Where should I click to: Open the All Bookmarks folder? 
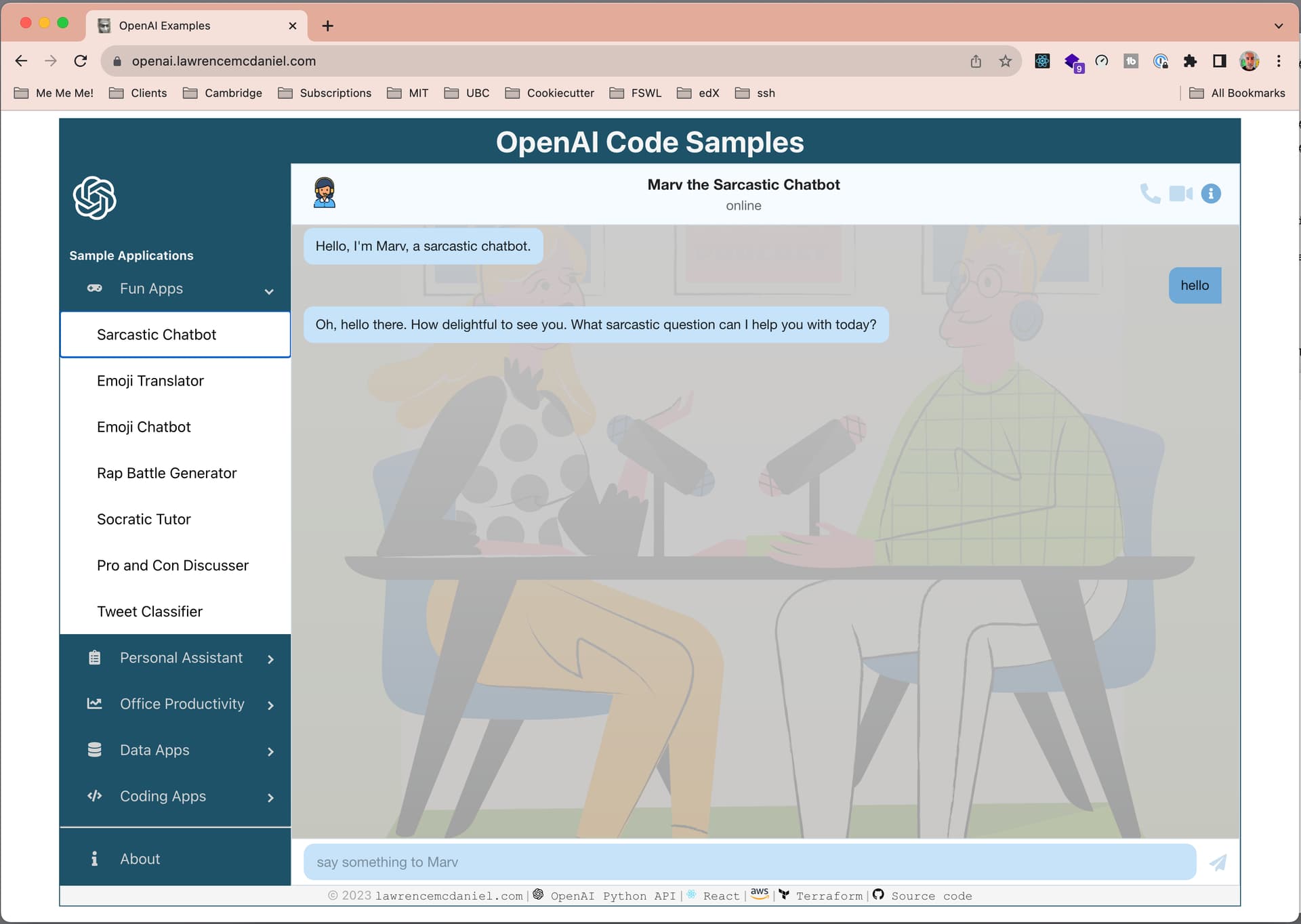[x=1237, y=93]
